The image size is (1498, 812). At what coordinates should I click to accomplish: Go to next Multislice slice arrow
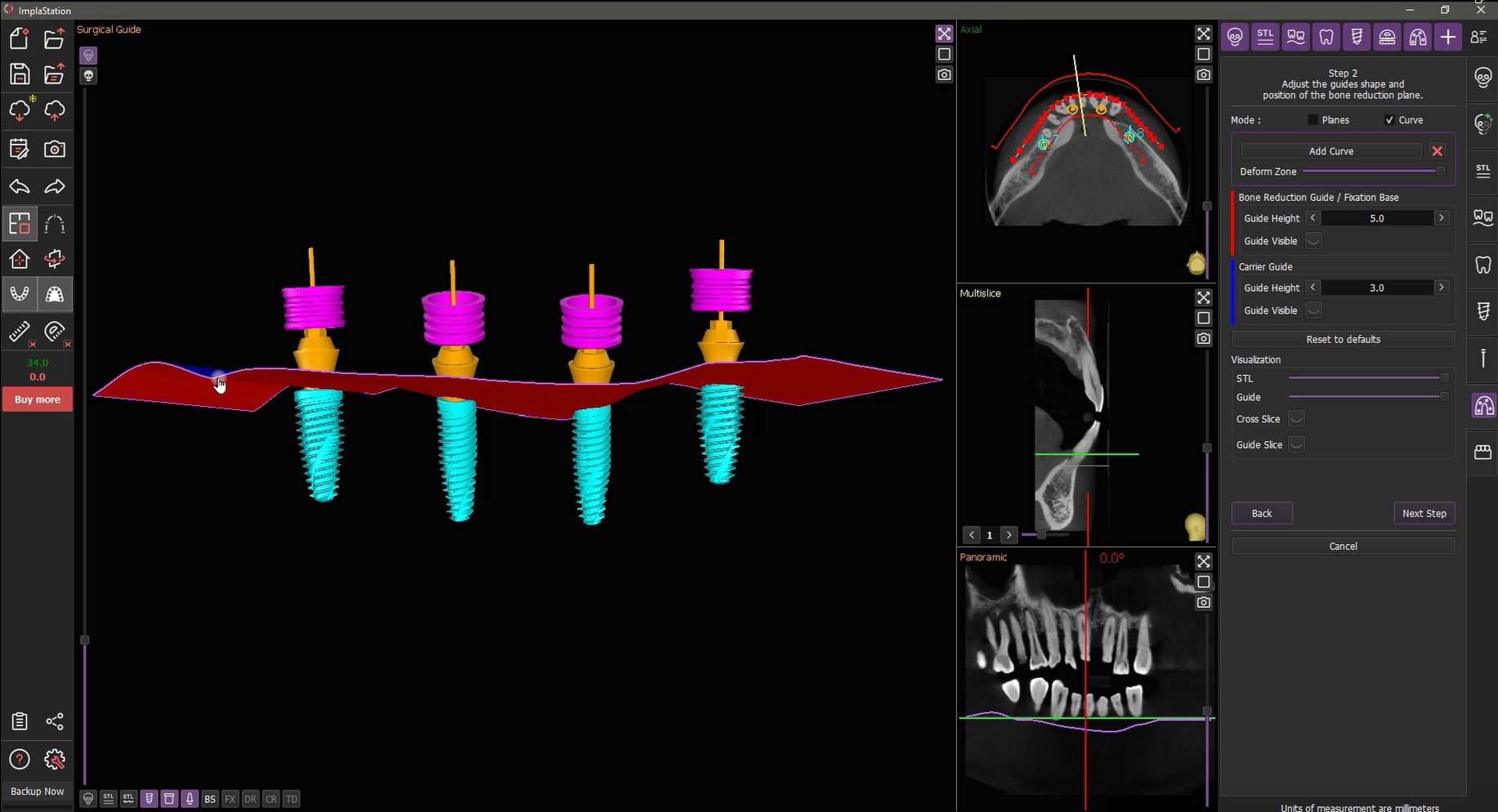pos(1009,535)
